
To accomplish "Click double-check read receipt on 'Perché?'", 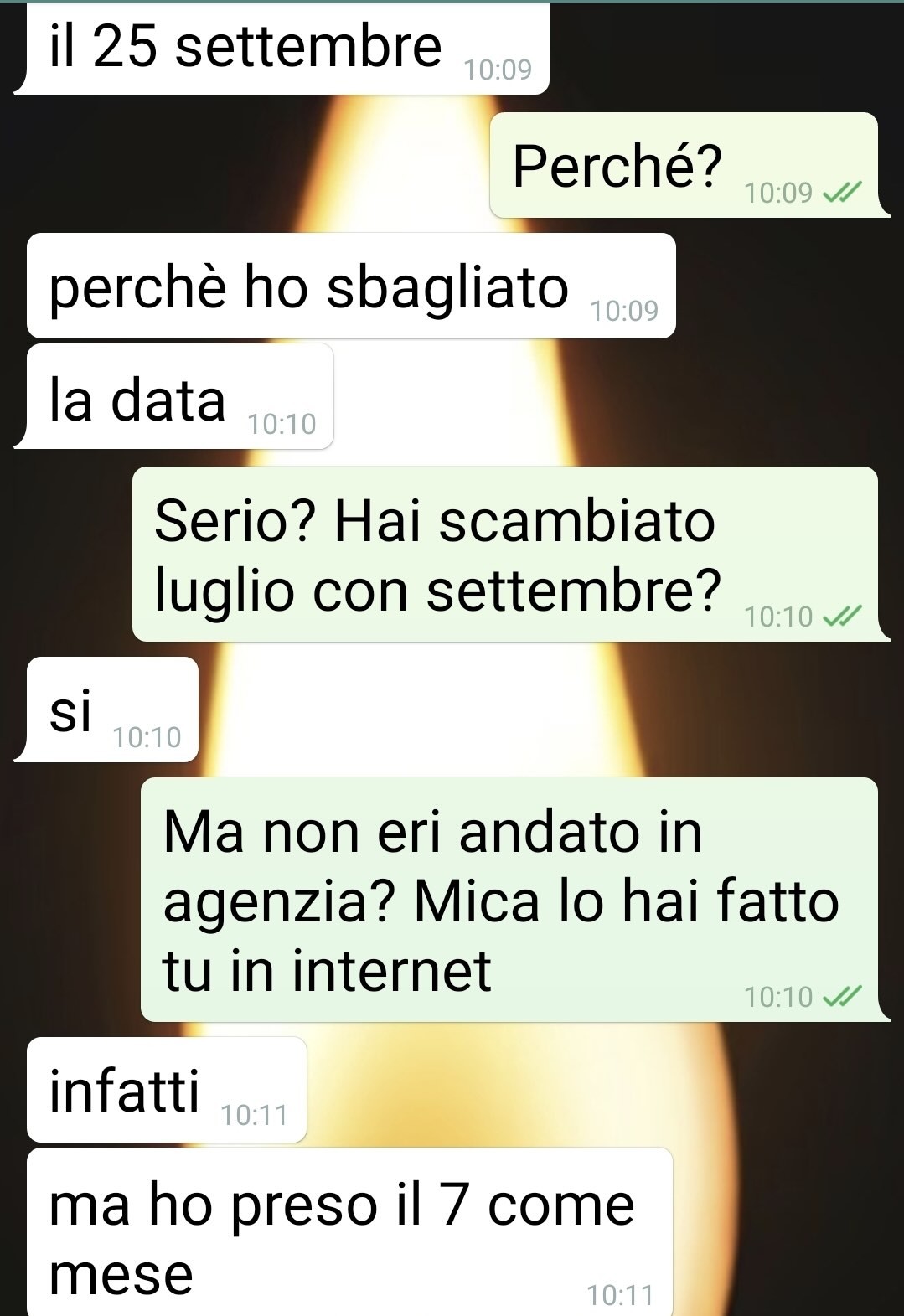I will tap(842, 194).
